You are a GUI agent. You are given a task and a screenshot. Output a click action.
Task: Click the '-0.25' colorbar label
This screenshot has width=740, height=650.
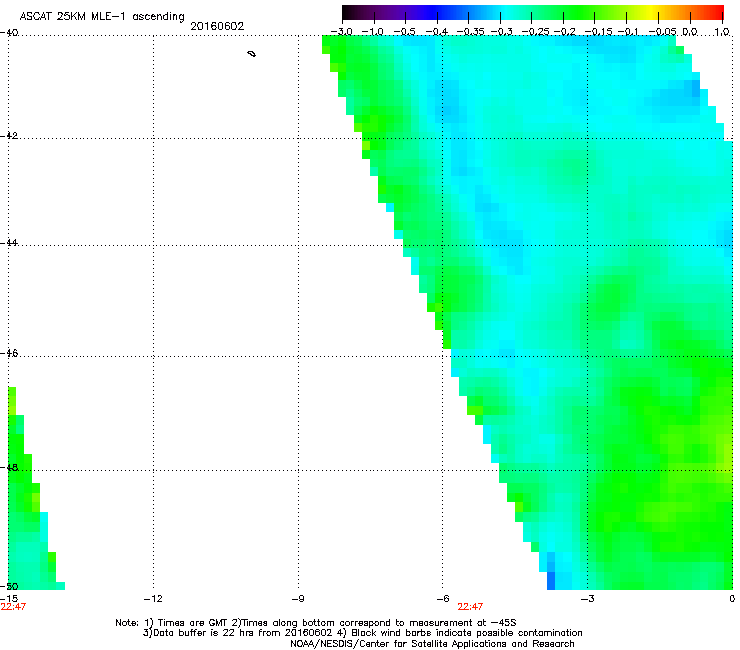[536, 32]
